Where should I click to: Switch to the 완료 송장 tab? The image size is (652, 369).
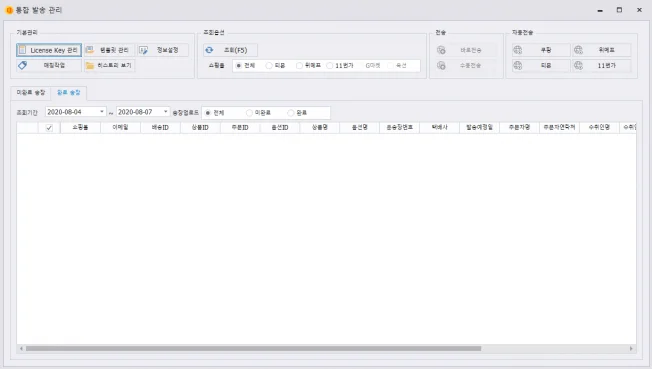click(x=69, y=93)
